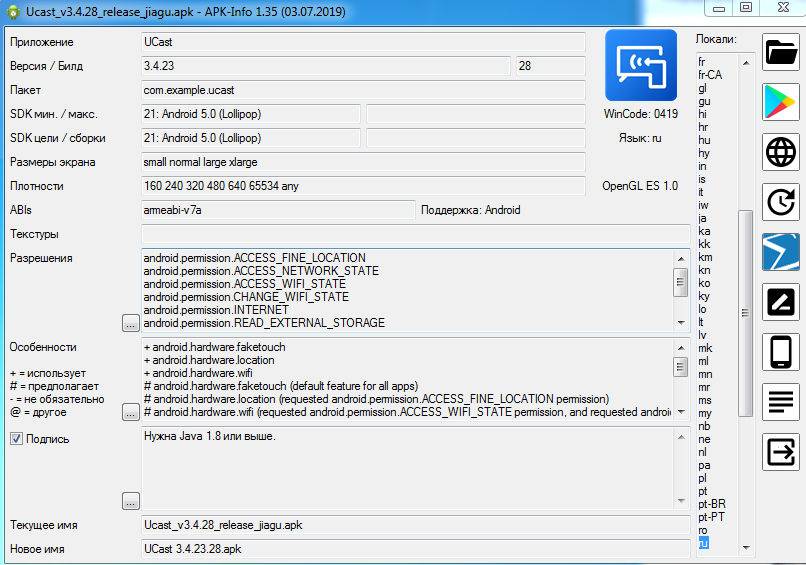Open the Разрешения details ellipsis button
The height and width of the screenshot is (565, 806).
coord(131,323)
